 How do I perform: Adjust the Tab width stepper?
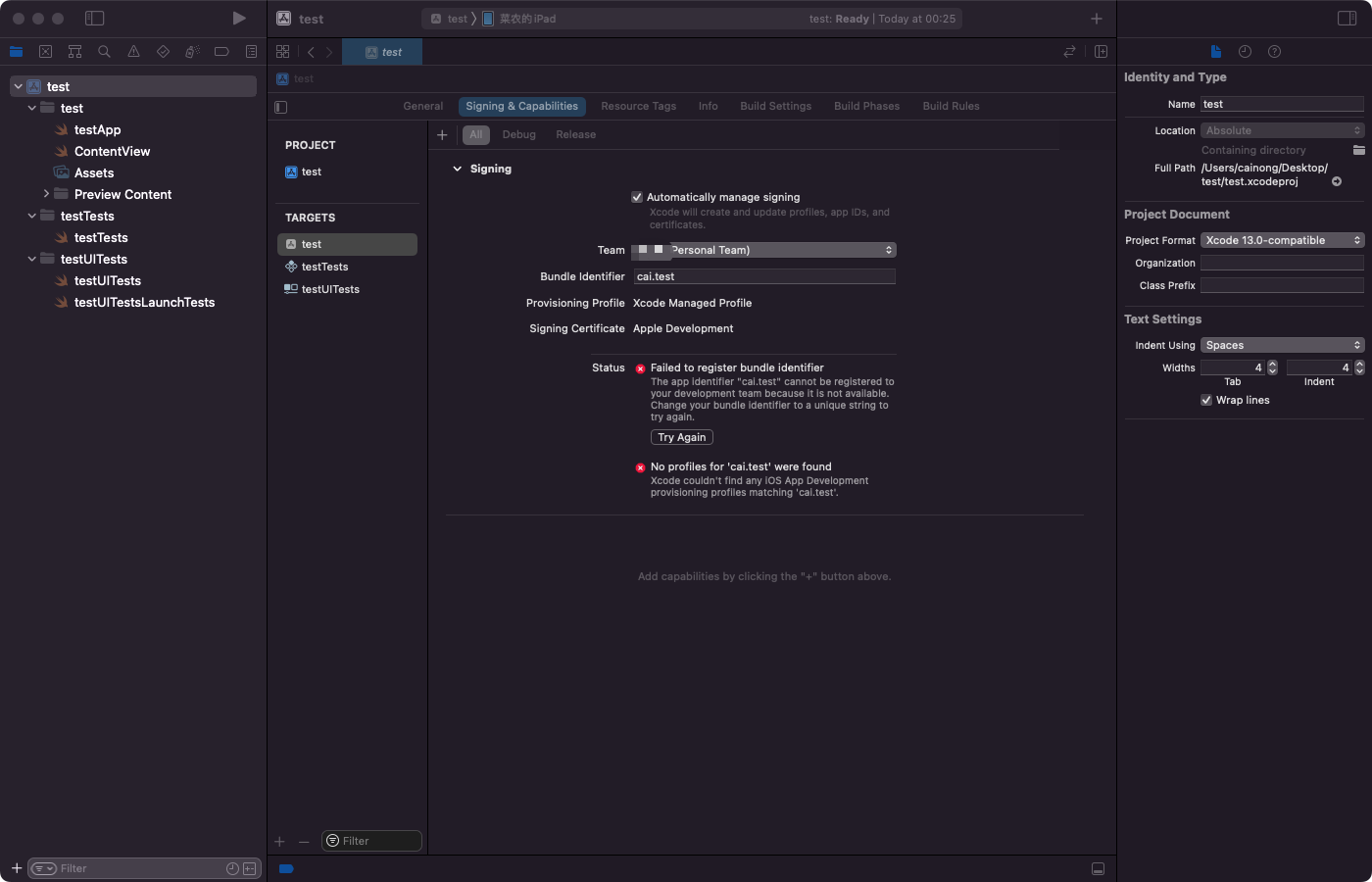[x=1272, y=367]
